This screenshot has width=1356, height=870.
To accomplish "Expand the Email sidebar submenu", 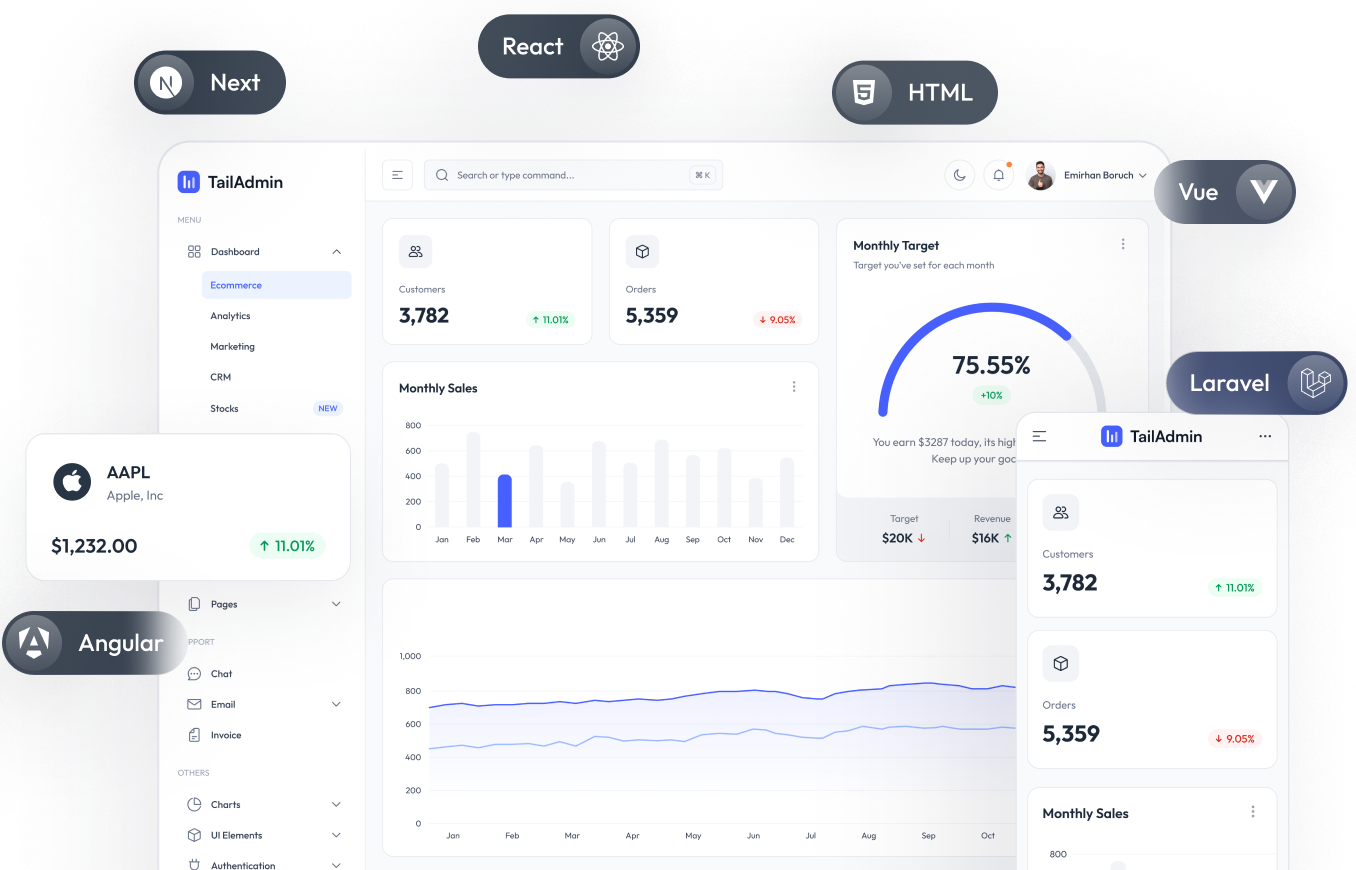I will (336, 705).
